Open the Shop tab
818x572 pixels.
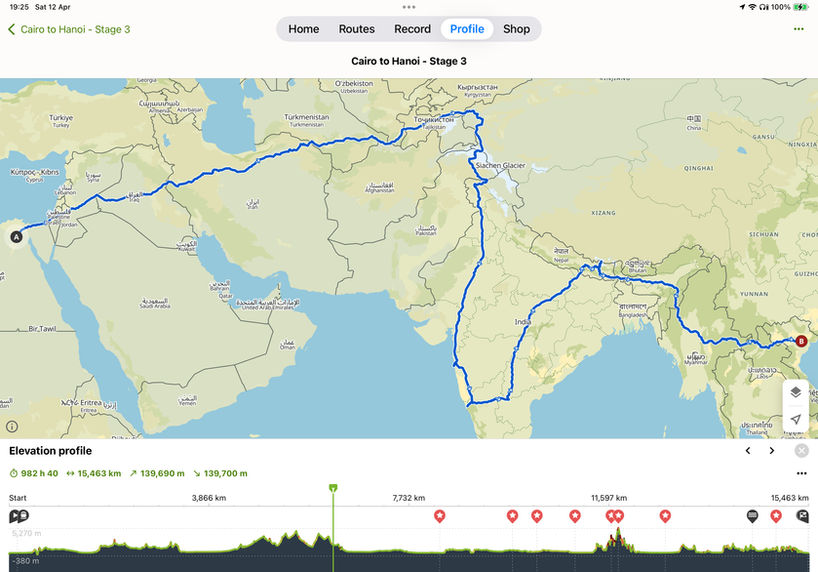click(x=516, y=29)
